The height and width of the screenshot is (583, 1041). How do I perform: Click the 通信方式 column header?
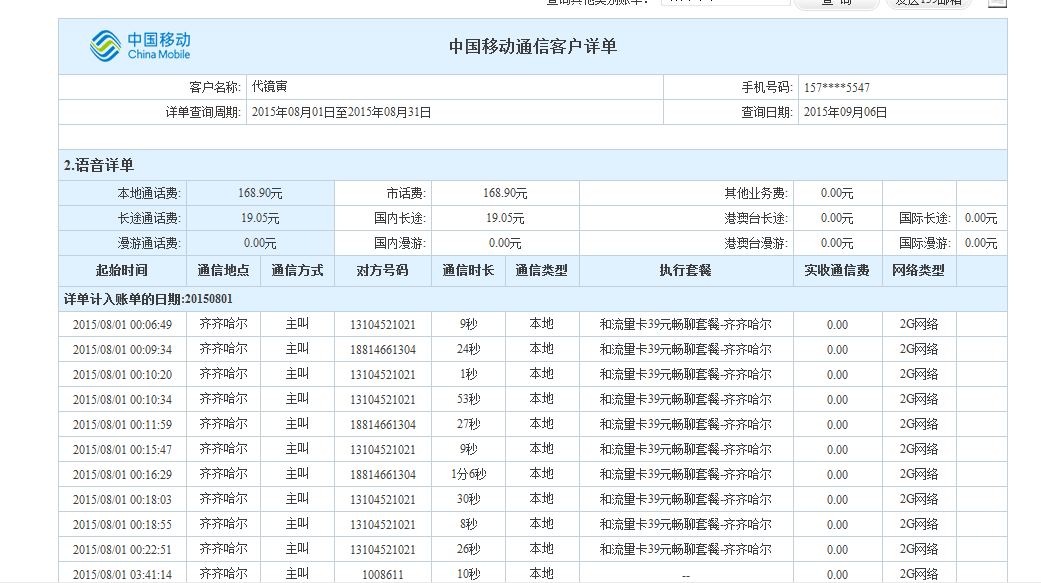coord(297,270)
